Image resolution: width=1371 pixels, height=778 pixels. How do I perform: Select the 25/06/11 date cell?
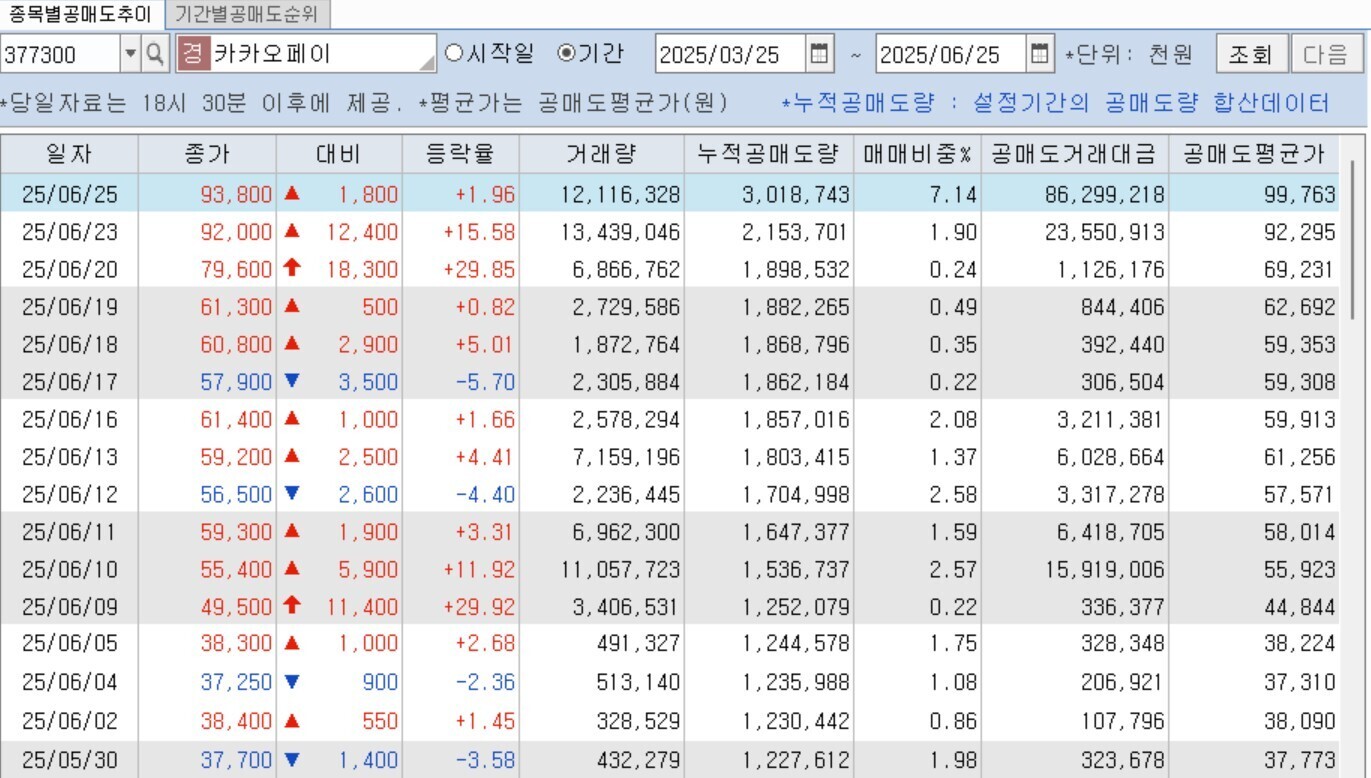pos(70,532)
